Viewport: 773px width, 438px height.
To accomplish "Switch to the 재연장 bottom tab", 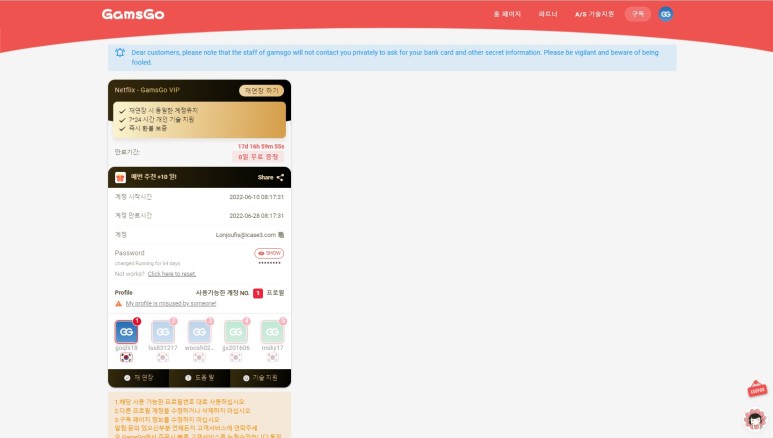I will click(139, 378).
